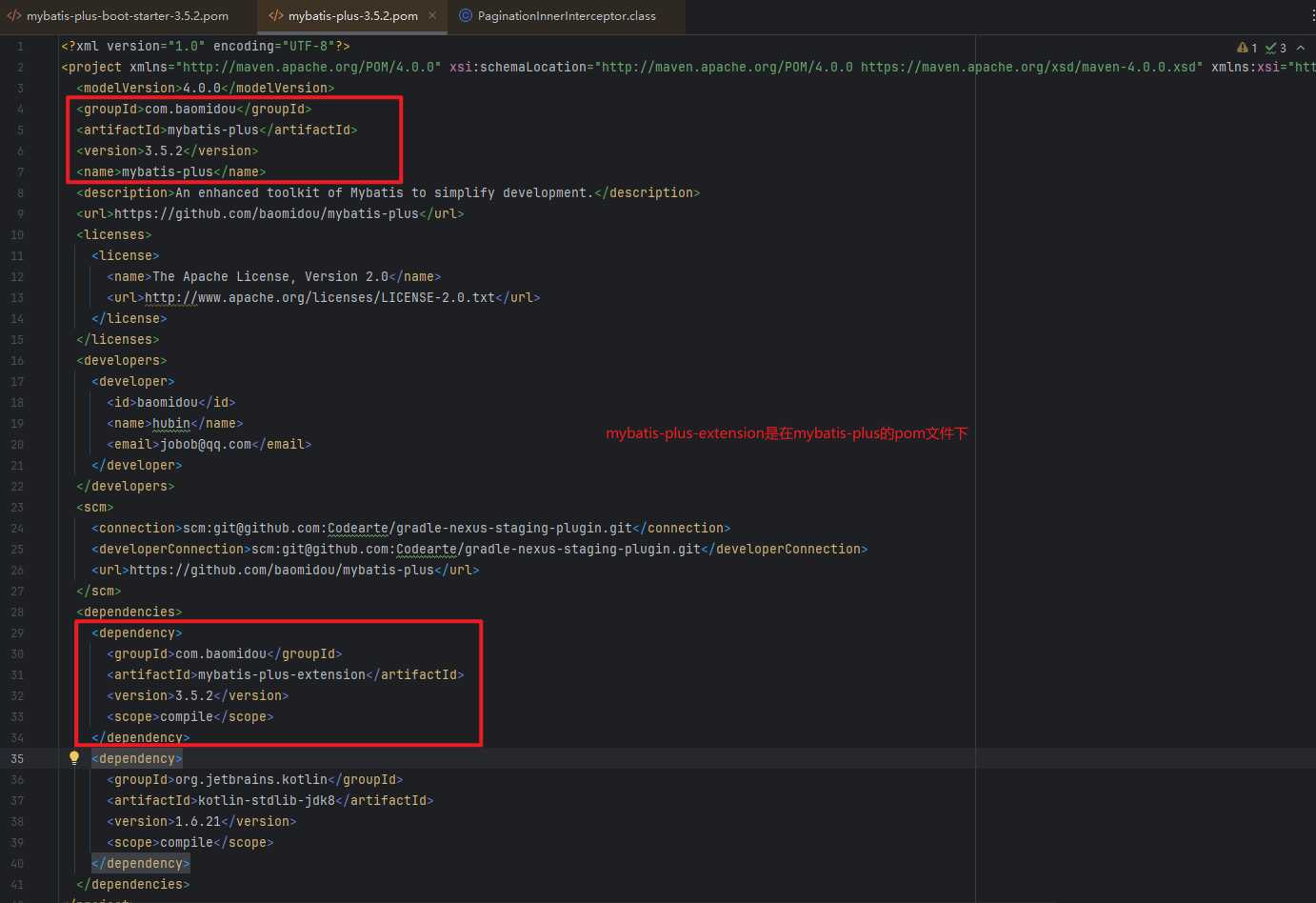
Task: Collapse the inspections widget chevron
Action: 1301,48
